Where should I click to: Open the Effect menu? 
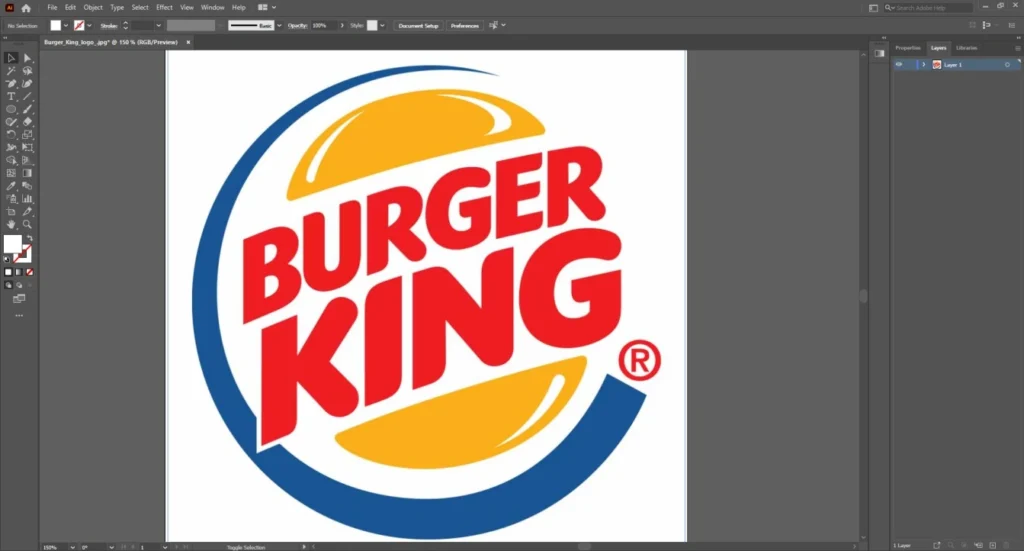164,8
